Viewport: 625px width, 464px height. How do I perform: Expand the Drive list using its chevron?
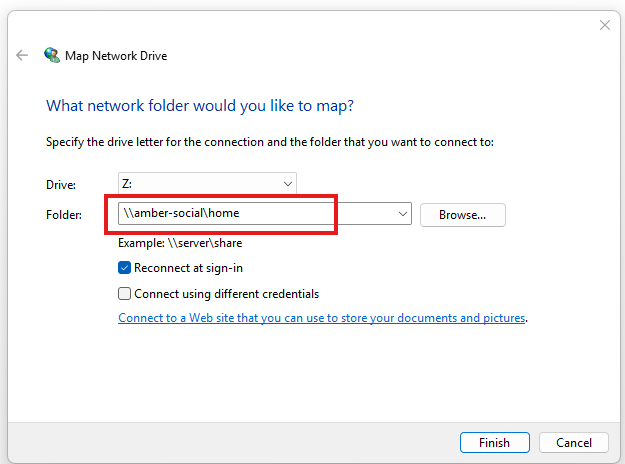click(288, 184)
